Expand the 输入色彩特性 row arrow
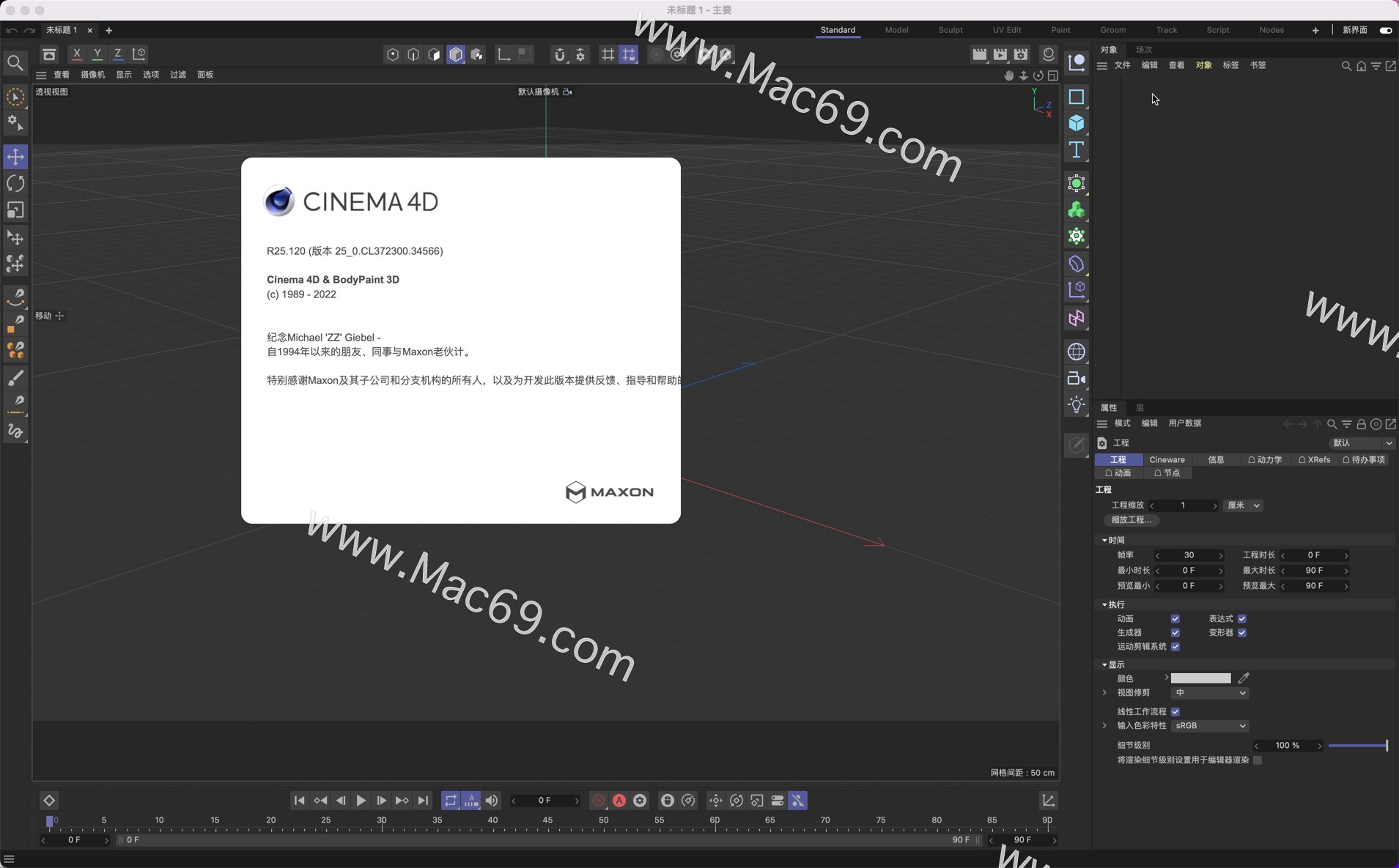This screenshot has height=868, width=1399. pos(1105,726)
